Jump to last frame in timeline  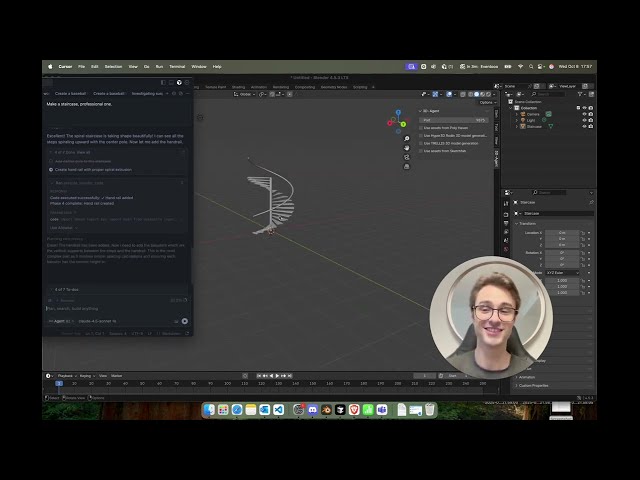(x=290, y=376)
